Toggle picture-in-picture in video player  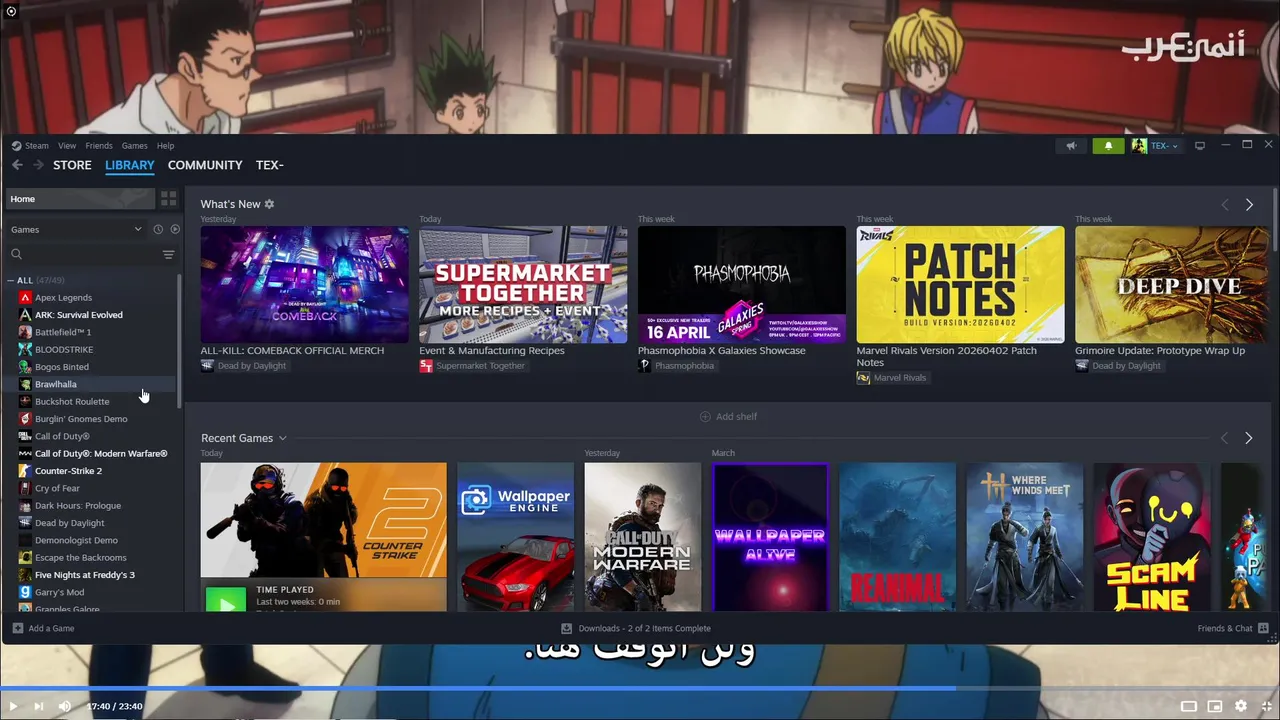pos(1215,706)
